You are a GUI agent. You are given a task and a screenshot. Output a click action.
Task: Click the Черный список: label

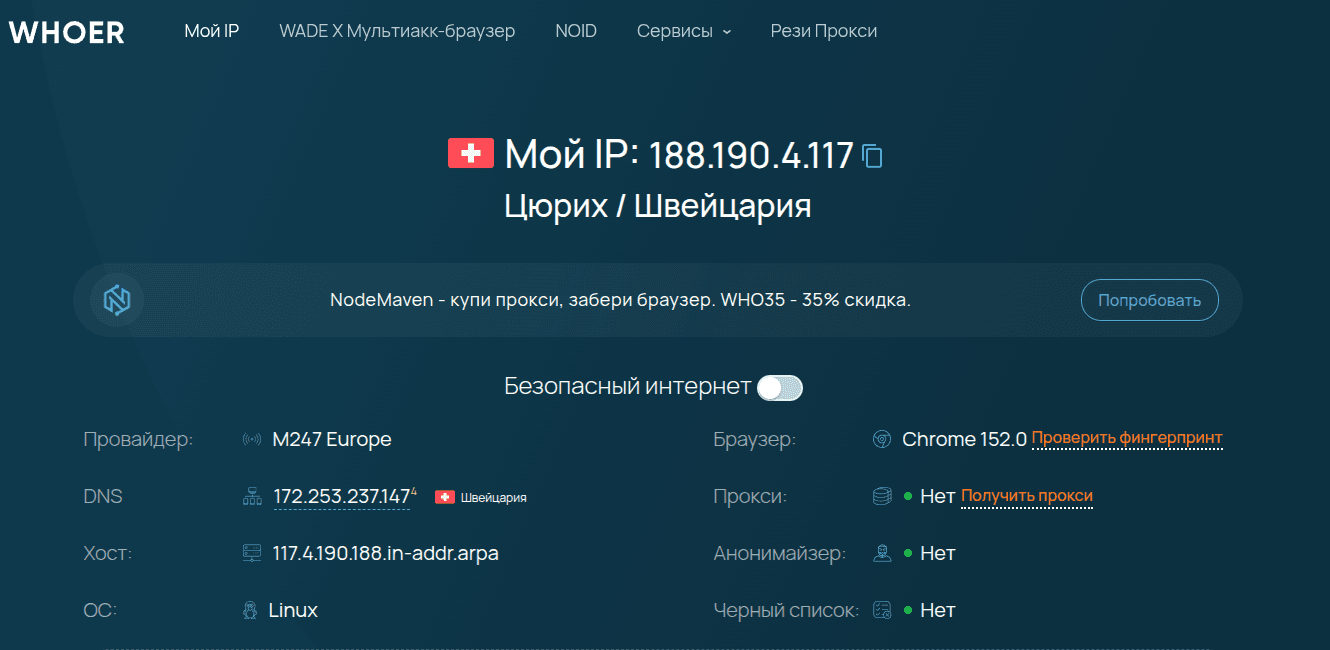[786, 610]
